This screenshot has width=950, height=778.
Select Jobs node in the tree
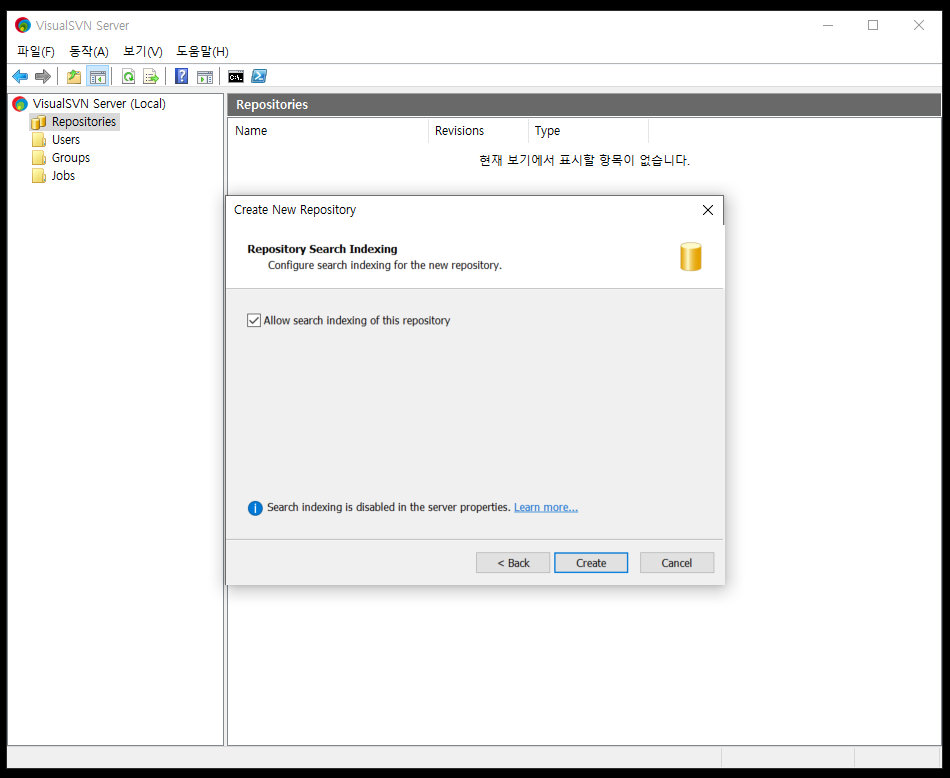point(63,176)
